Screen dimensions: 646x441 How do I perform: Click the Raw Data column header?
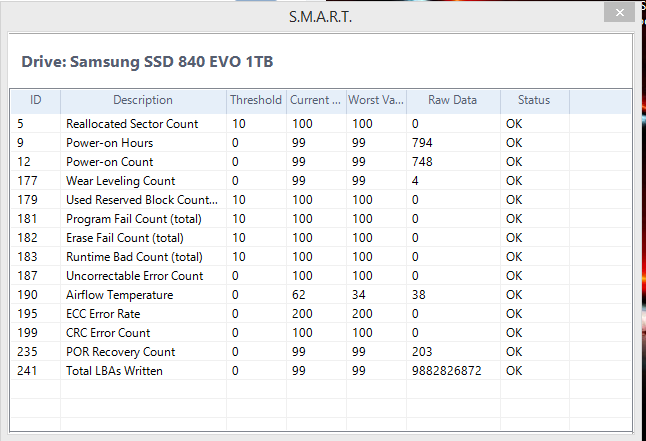click(453, 100)
